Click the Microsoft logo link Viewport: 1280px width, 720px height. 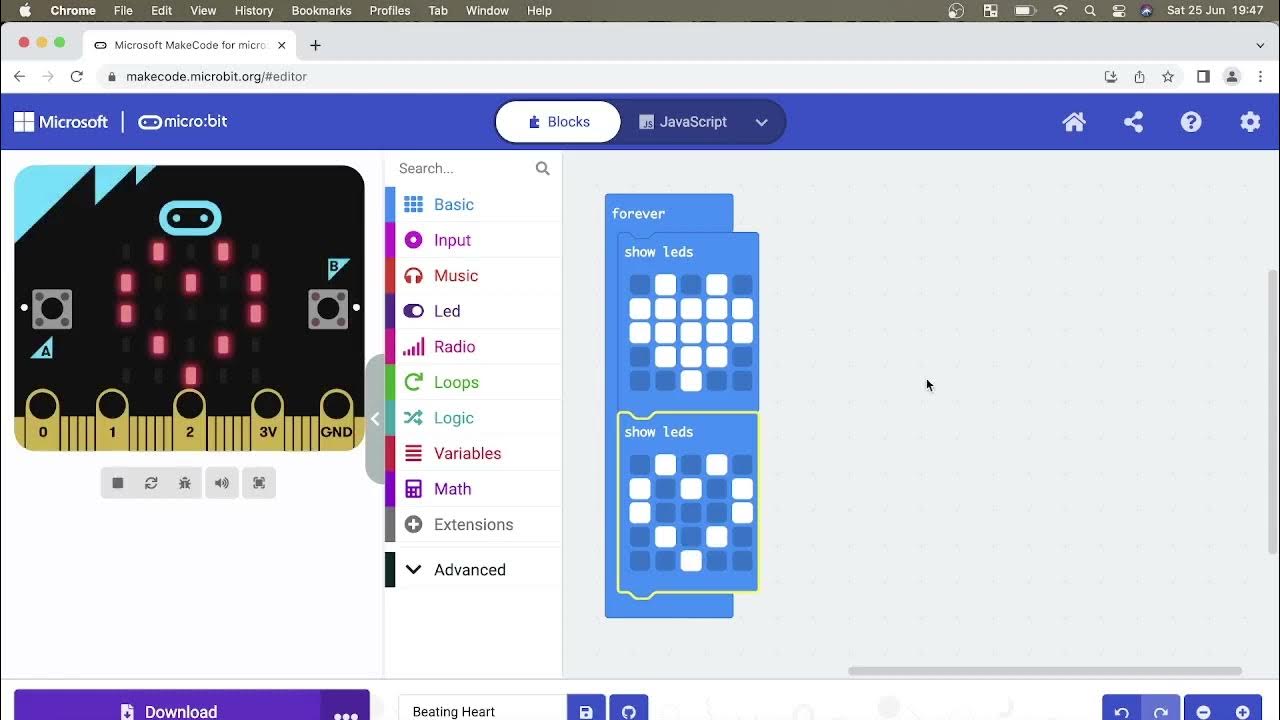(61, 122)
